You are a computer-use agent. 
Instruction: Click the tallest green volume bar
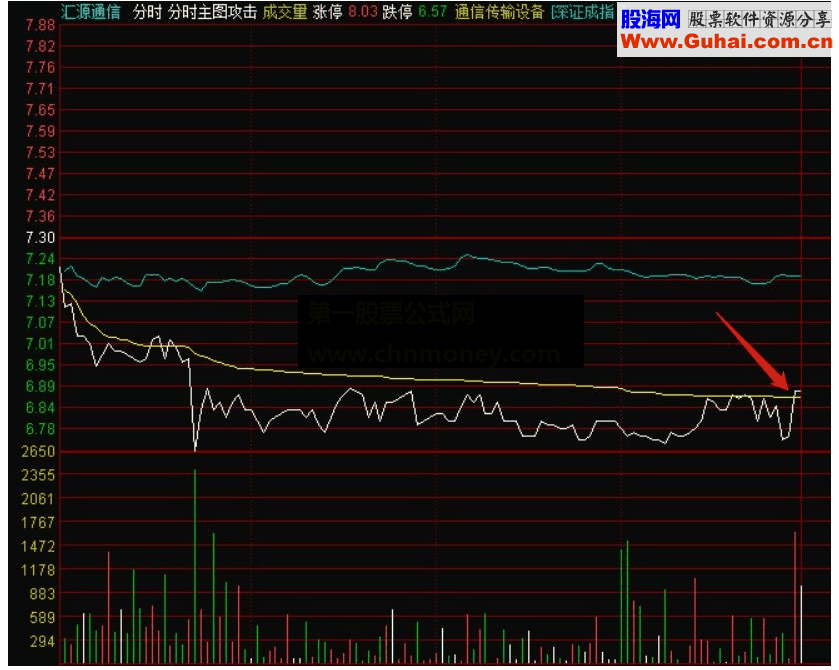[195, 566]
